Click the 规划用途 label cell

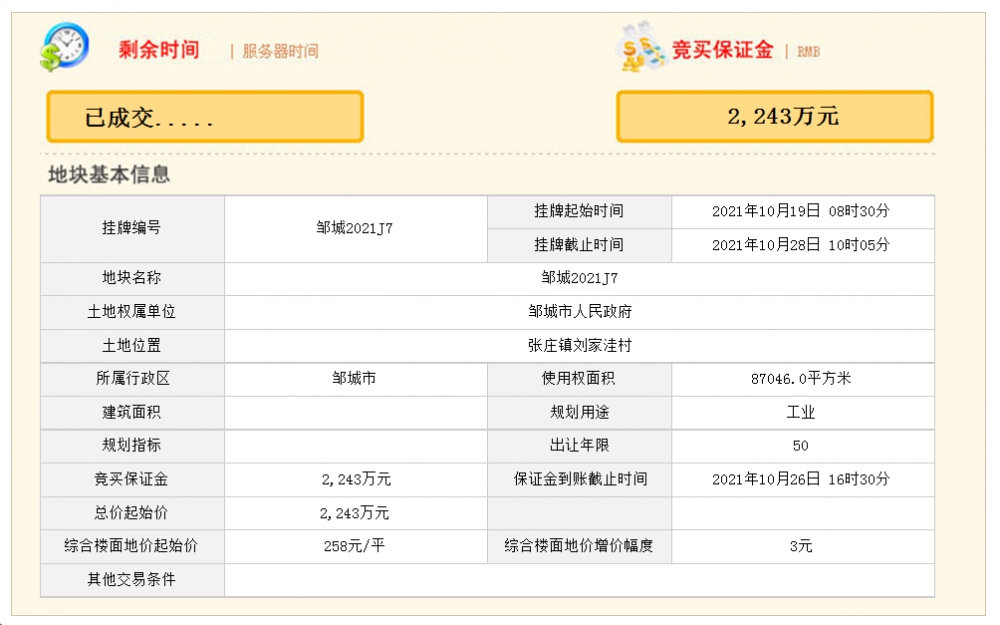[x=579, y=413]
